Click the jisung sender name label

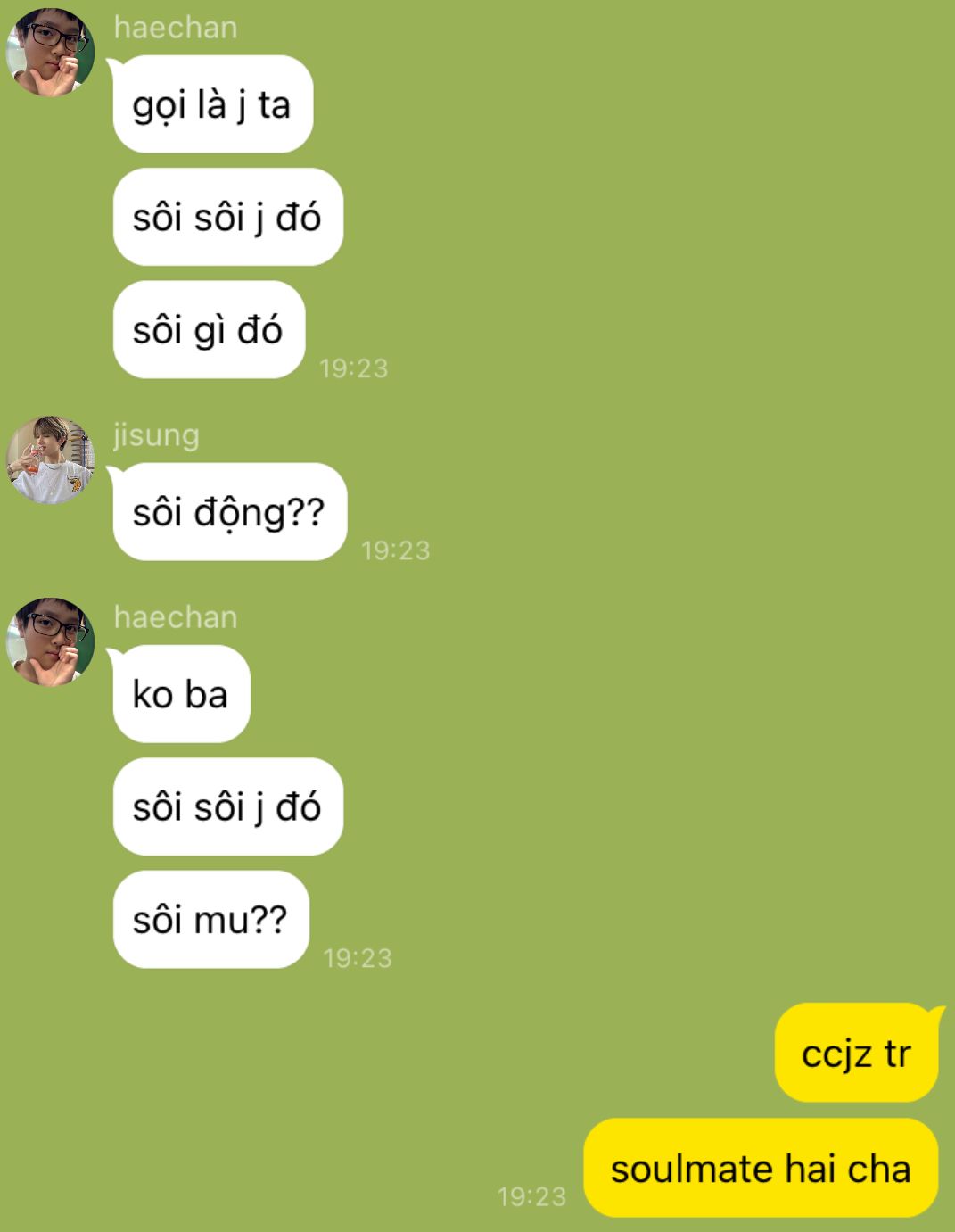tap(156, 435)
